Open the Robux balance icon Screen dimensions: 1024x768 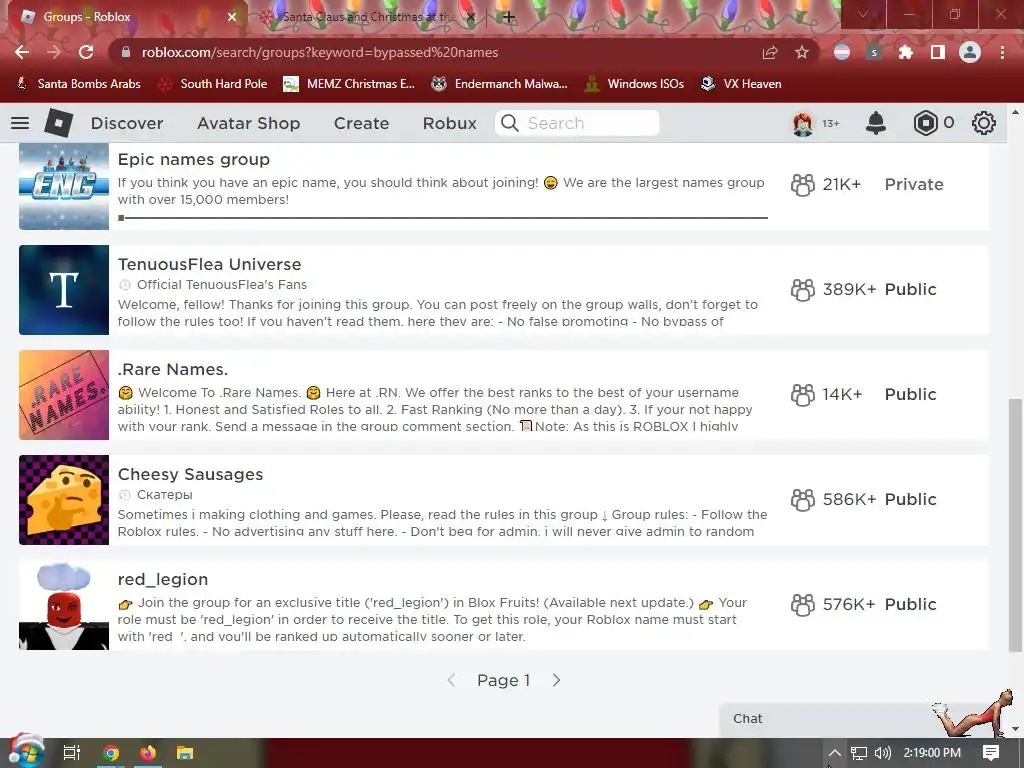click(x=925, y=123)
